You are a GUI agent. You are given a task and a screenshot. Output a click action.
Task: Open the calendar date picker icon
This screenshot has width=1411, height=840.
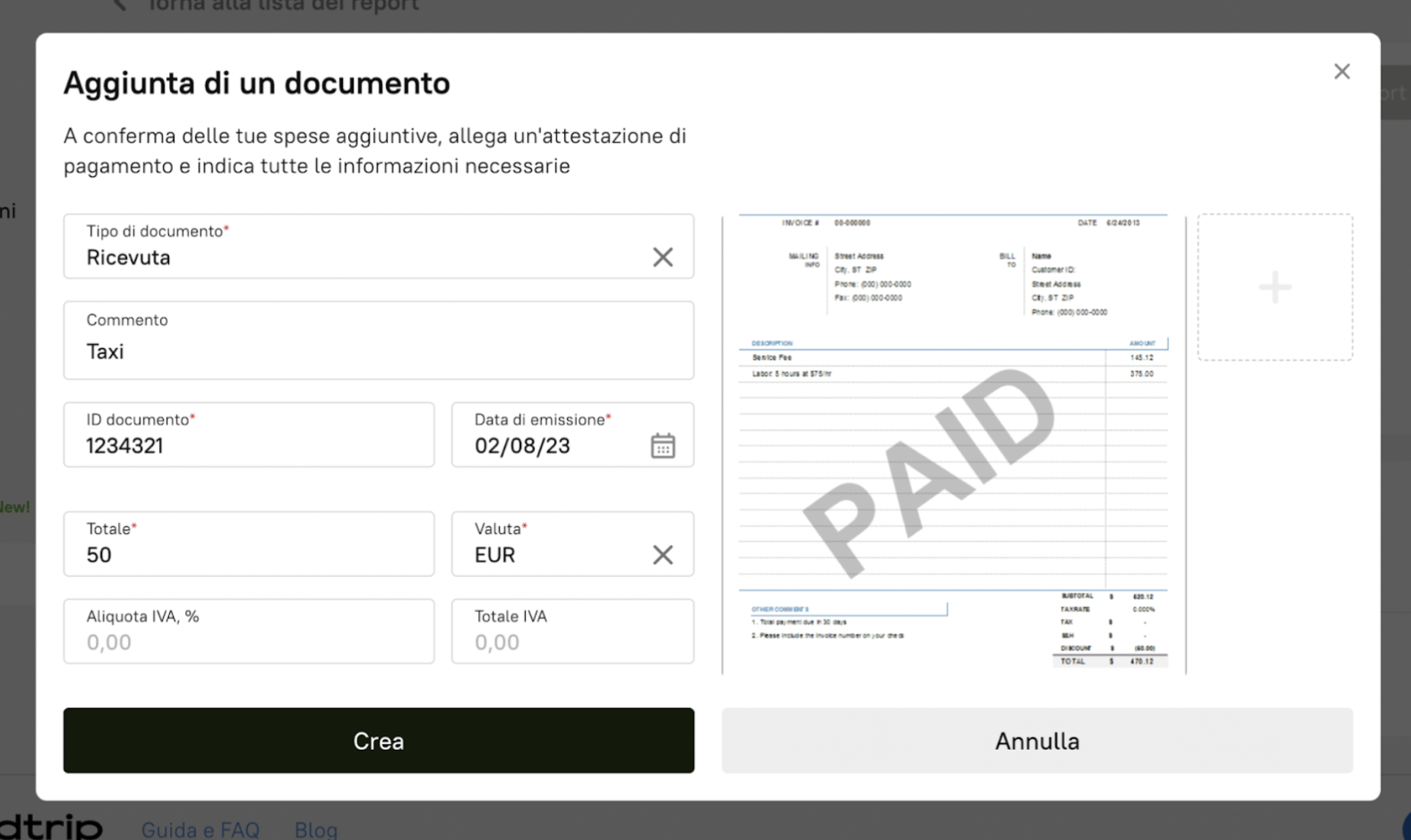click(x=662, y=445)
